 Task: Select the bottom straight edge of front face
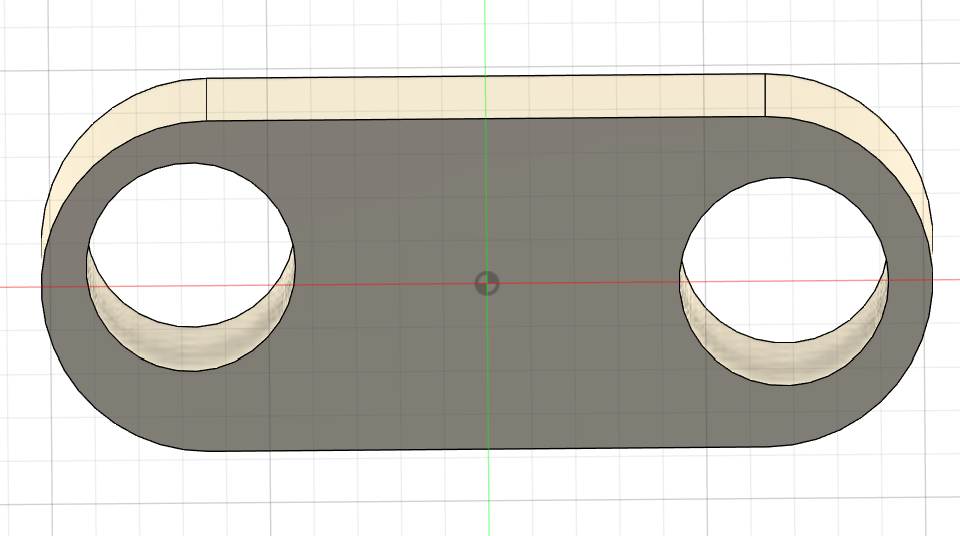point(486,449)
